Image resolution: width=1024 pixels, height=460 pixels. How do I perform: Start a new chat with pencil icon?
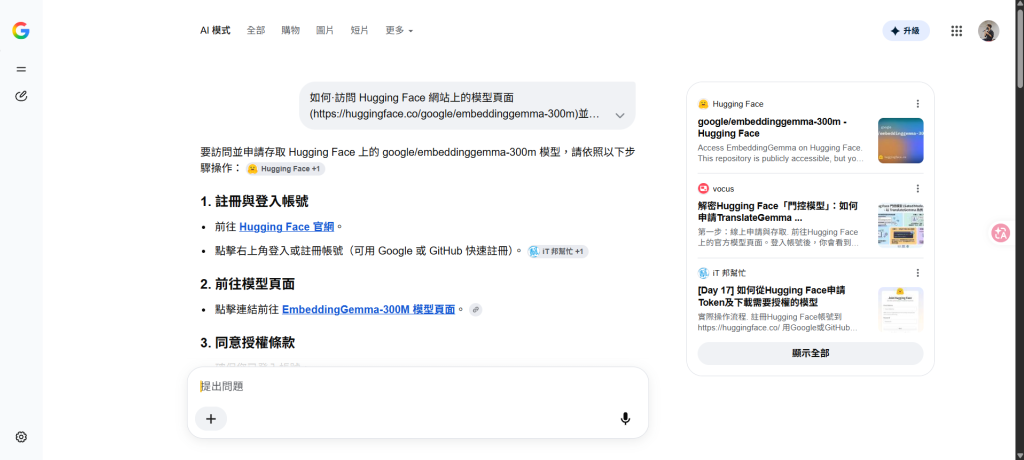pyautogui.click(x=21, y=97)
